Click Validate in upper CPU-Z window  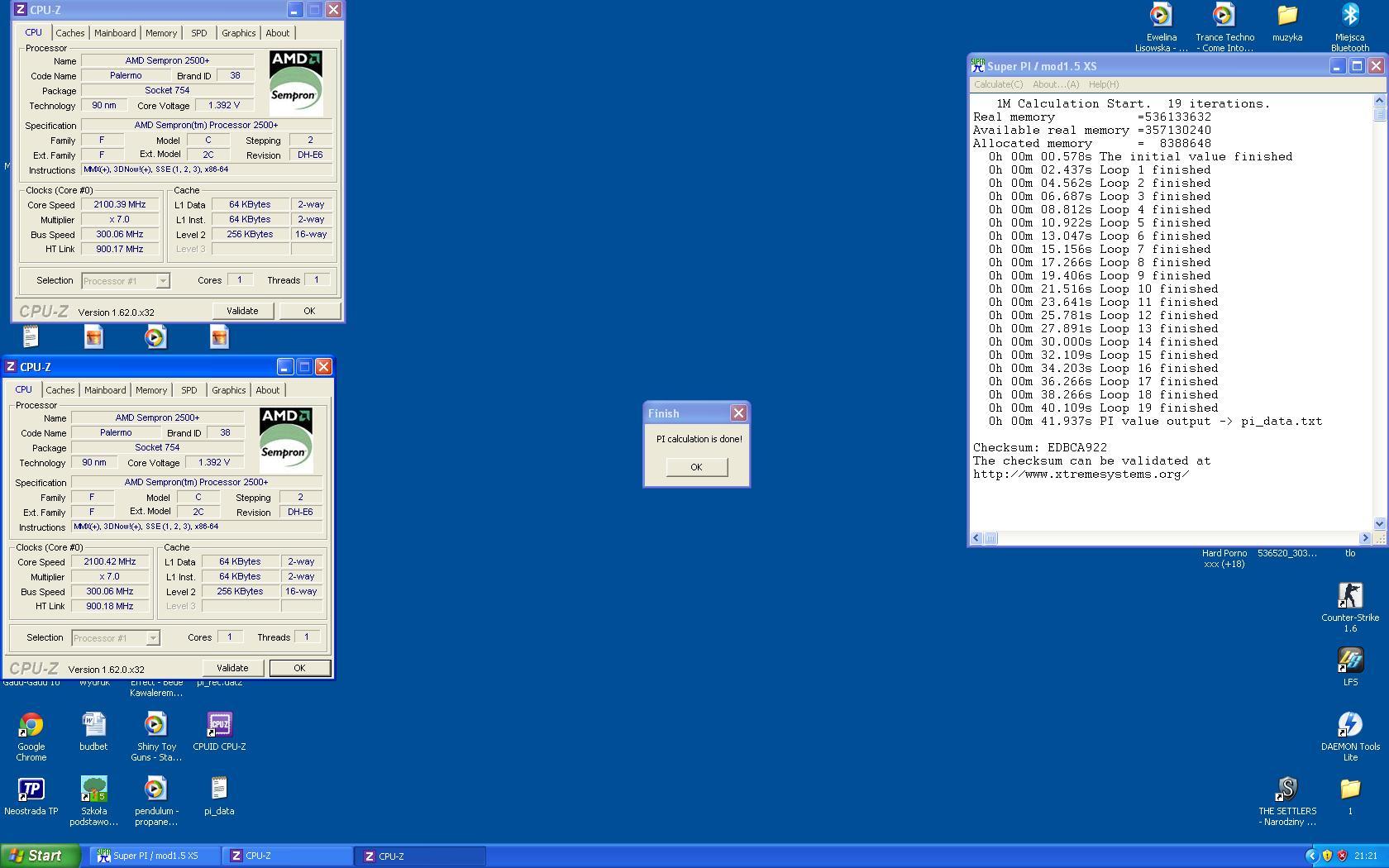pyautogui.click(x=242, y=311)
